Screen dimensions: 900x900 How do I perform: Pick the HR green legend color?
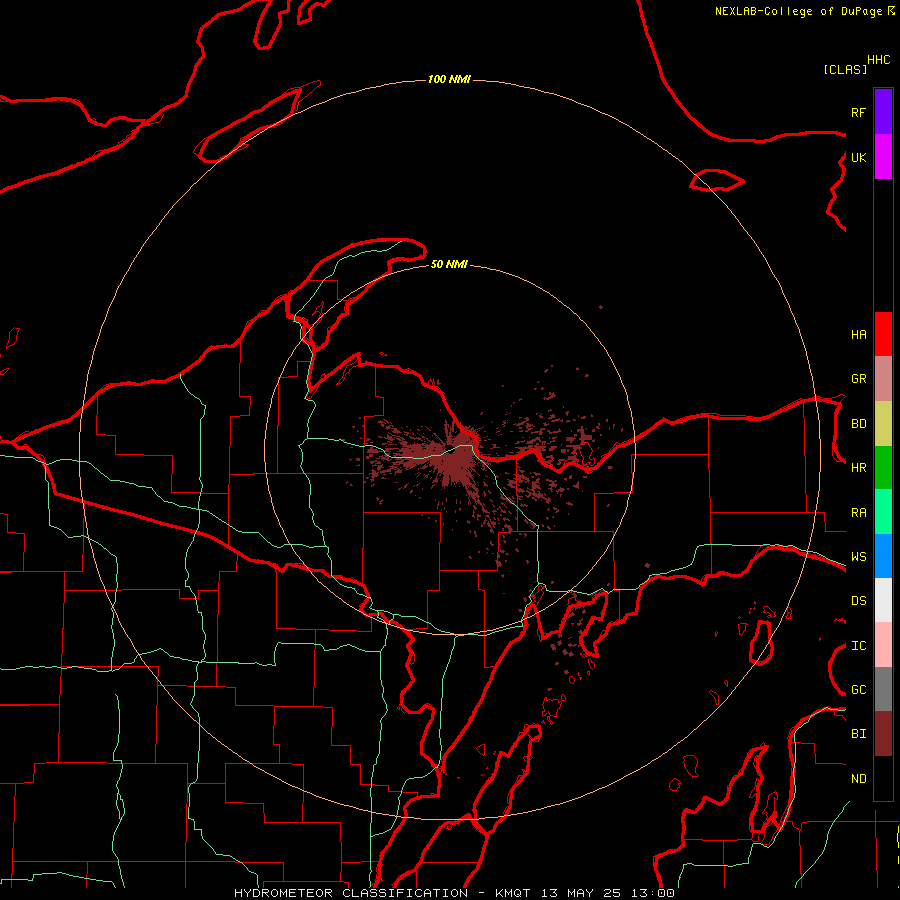coord(883,468)
